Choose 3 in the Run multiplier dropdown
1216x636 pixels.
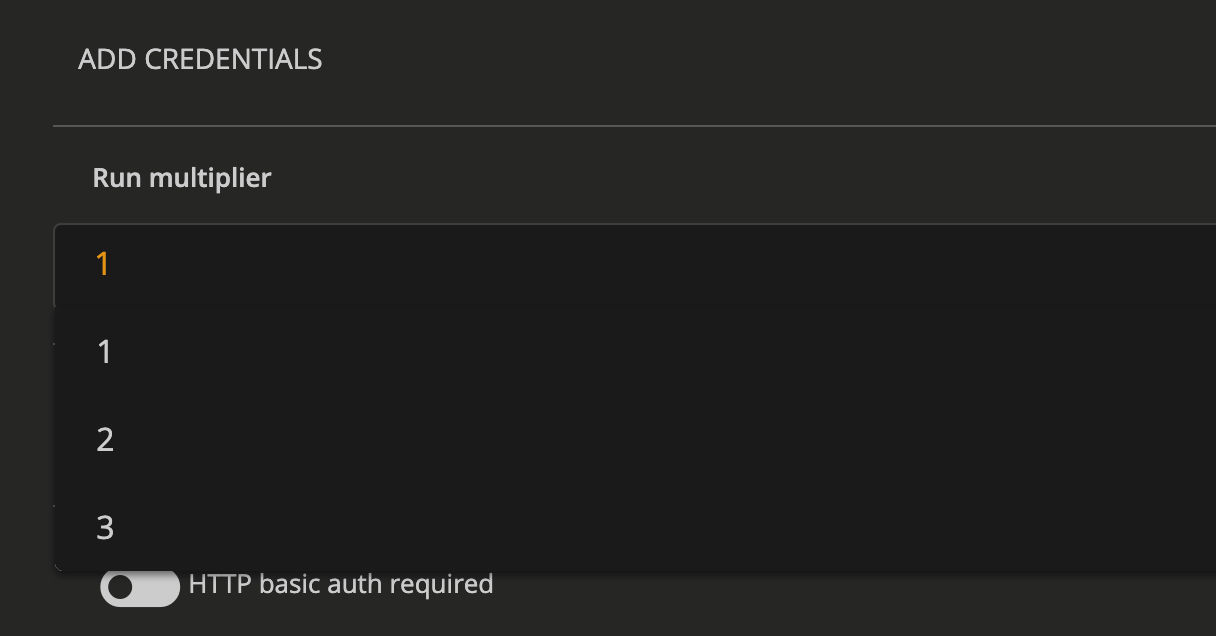click(105, 528)
